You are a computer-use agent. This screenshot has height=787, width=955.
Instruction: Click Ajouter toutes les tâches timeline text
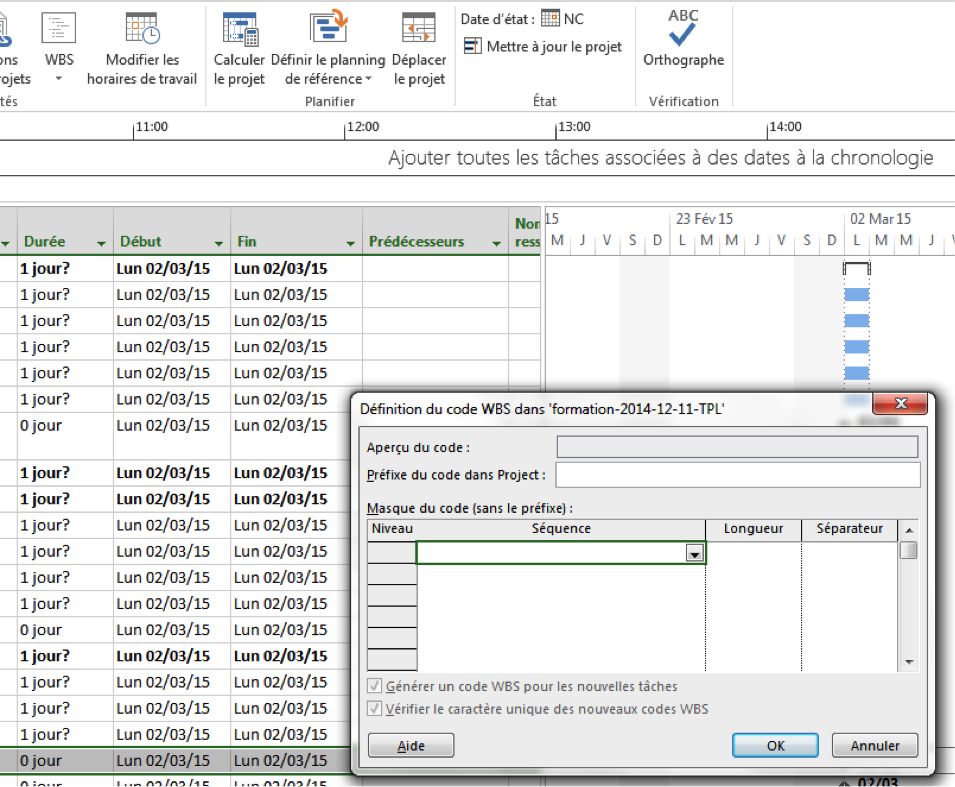[661, 158]
